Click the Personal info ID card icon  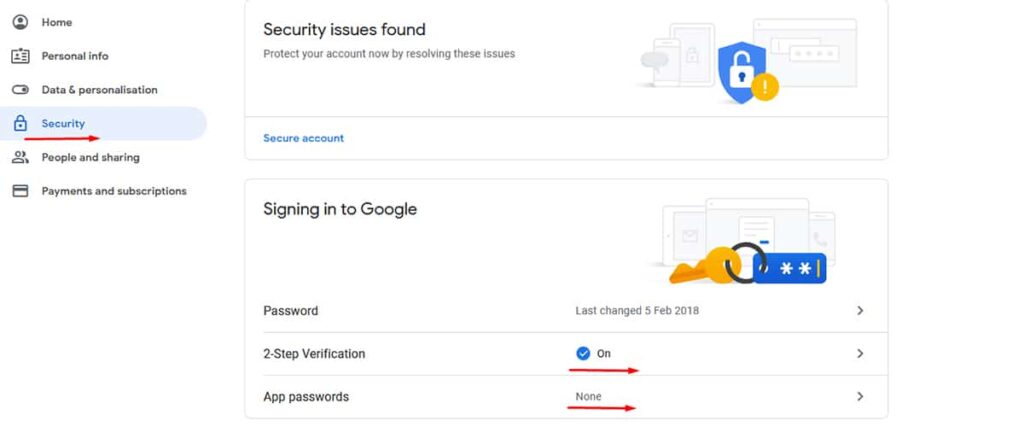[21, 56]
